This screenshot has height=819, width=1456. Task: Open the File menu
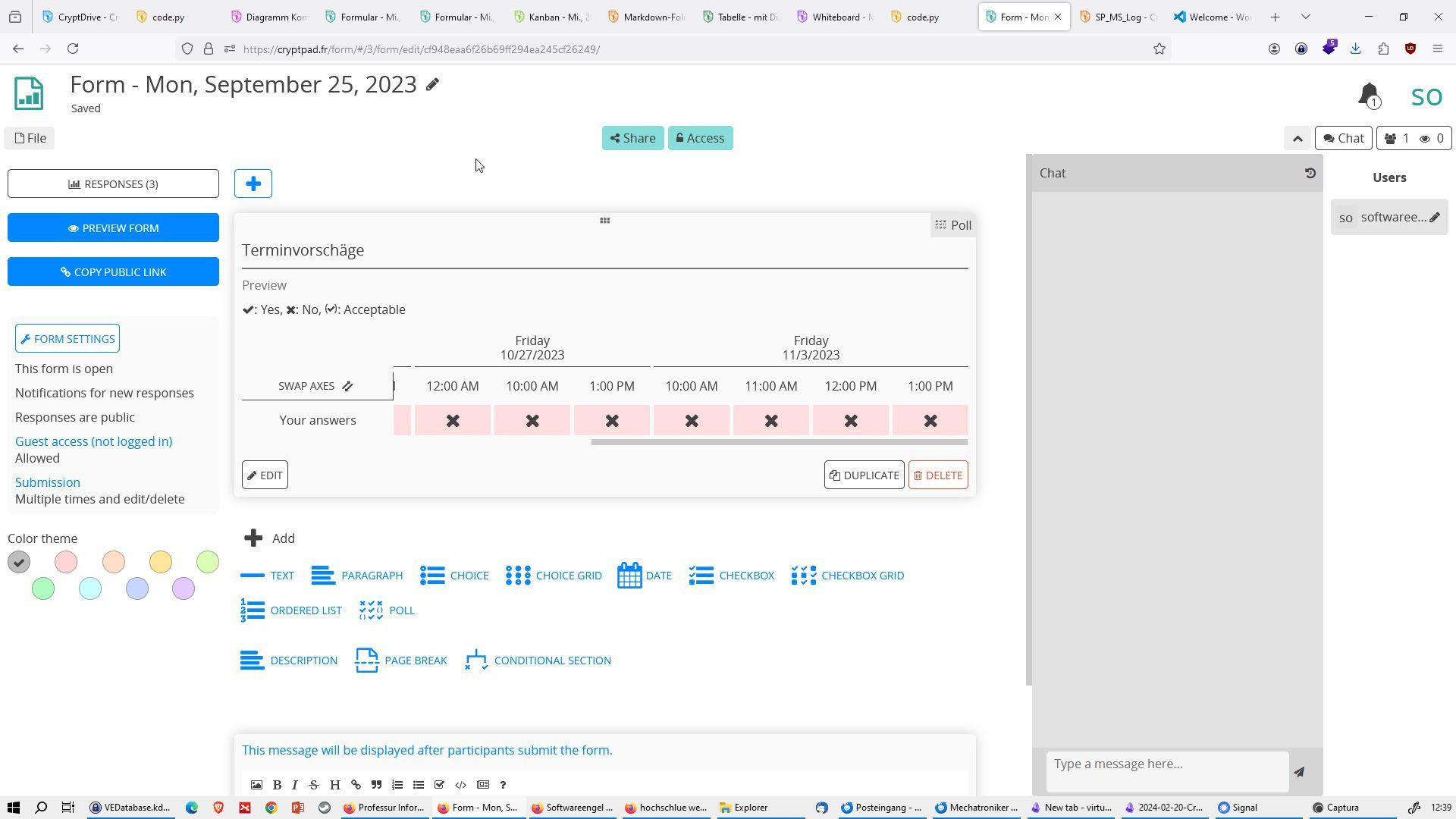click(x=30, y=138)
